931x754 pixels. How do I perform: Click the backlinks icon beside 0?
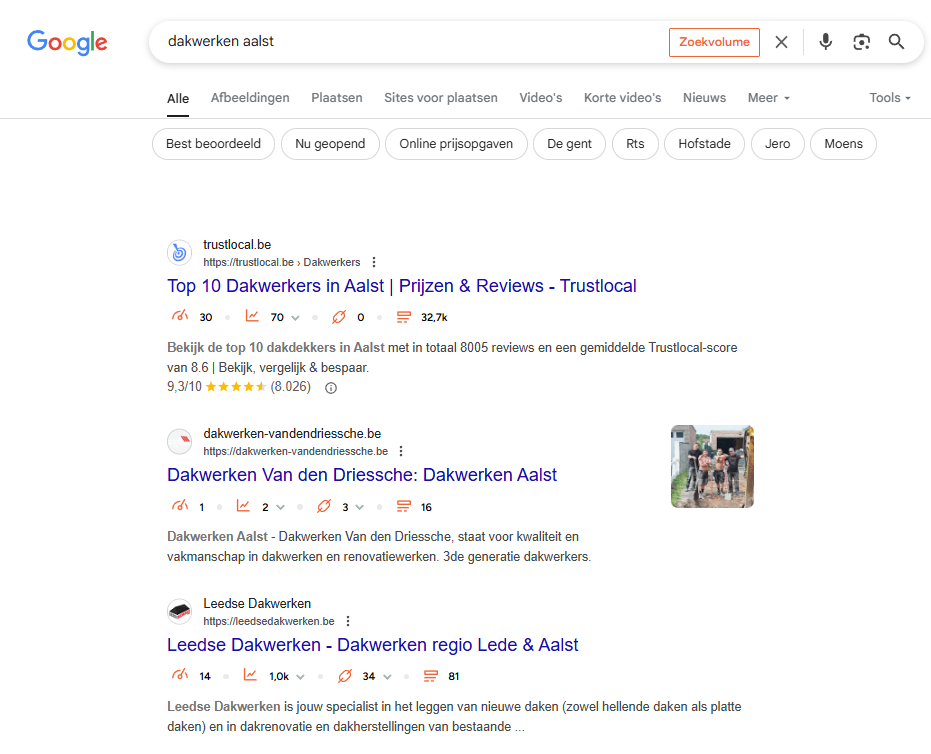(338, 317)
